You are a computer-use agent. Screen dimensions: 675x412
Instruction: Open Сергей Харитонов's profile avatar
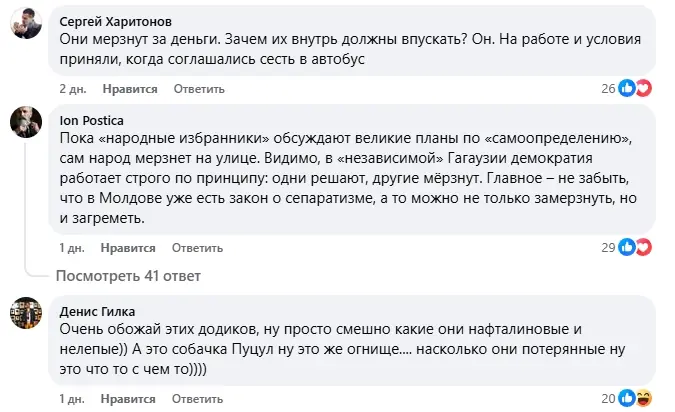tap(26, 23)
